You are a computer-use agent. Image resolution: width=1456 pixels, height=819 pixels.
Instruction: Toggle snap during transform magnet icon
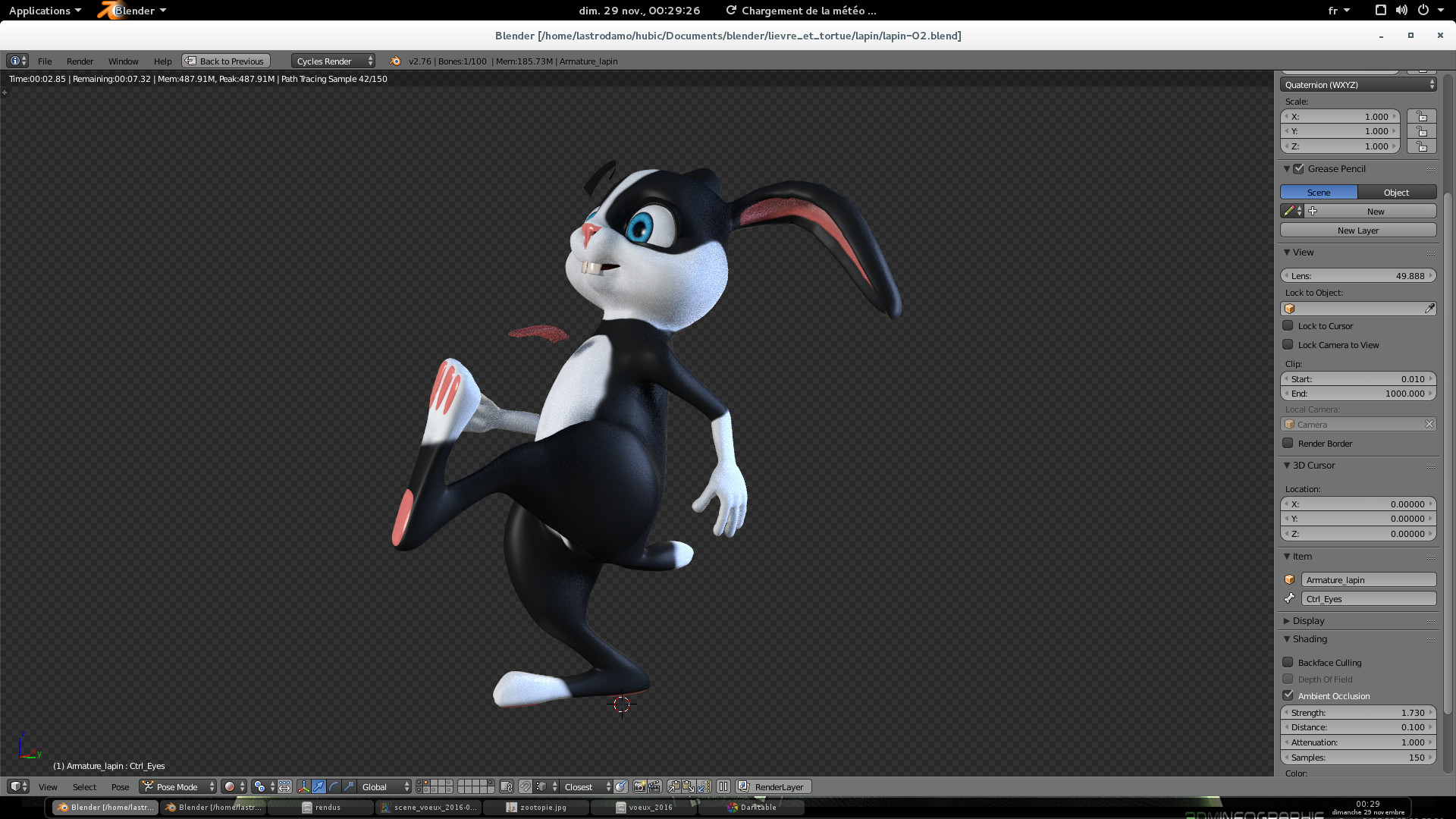pos(525,786)
